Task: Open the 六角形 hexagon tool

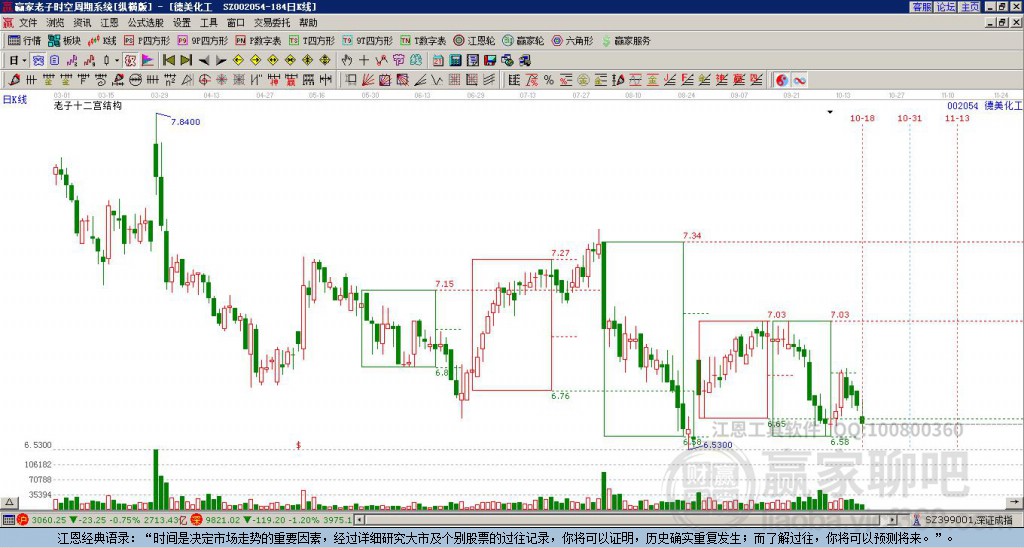Action: click(572, 40)
